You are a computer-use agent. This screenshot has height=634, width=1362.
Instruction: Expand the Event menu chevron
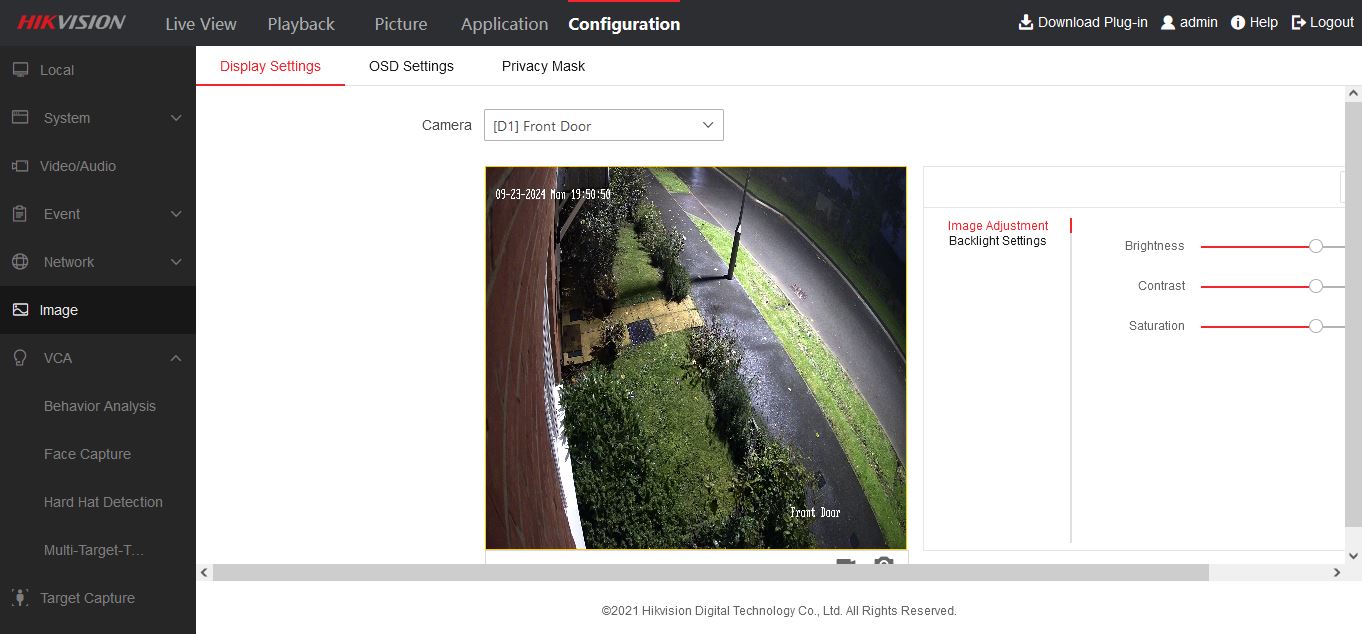click(176, 214)
